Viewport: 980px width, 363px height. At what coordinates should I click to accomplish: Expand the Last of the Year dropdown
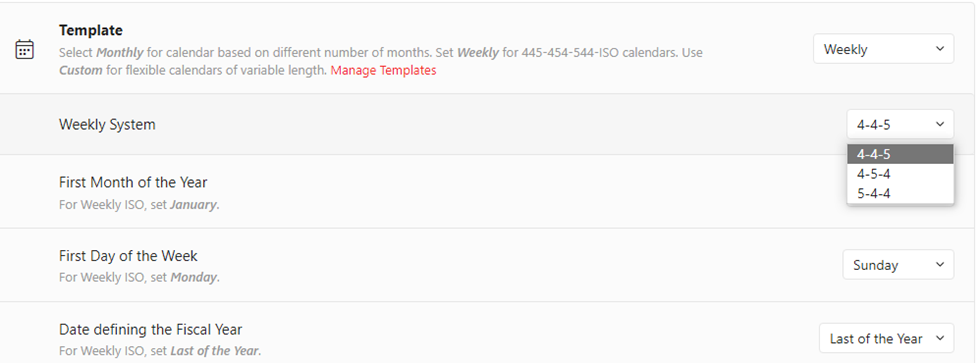click(886, 338)
